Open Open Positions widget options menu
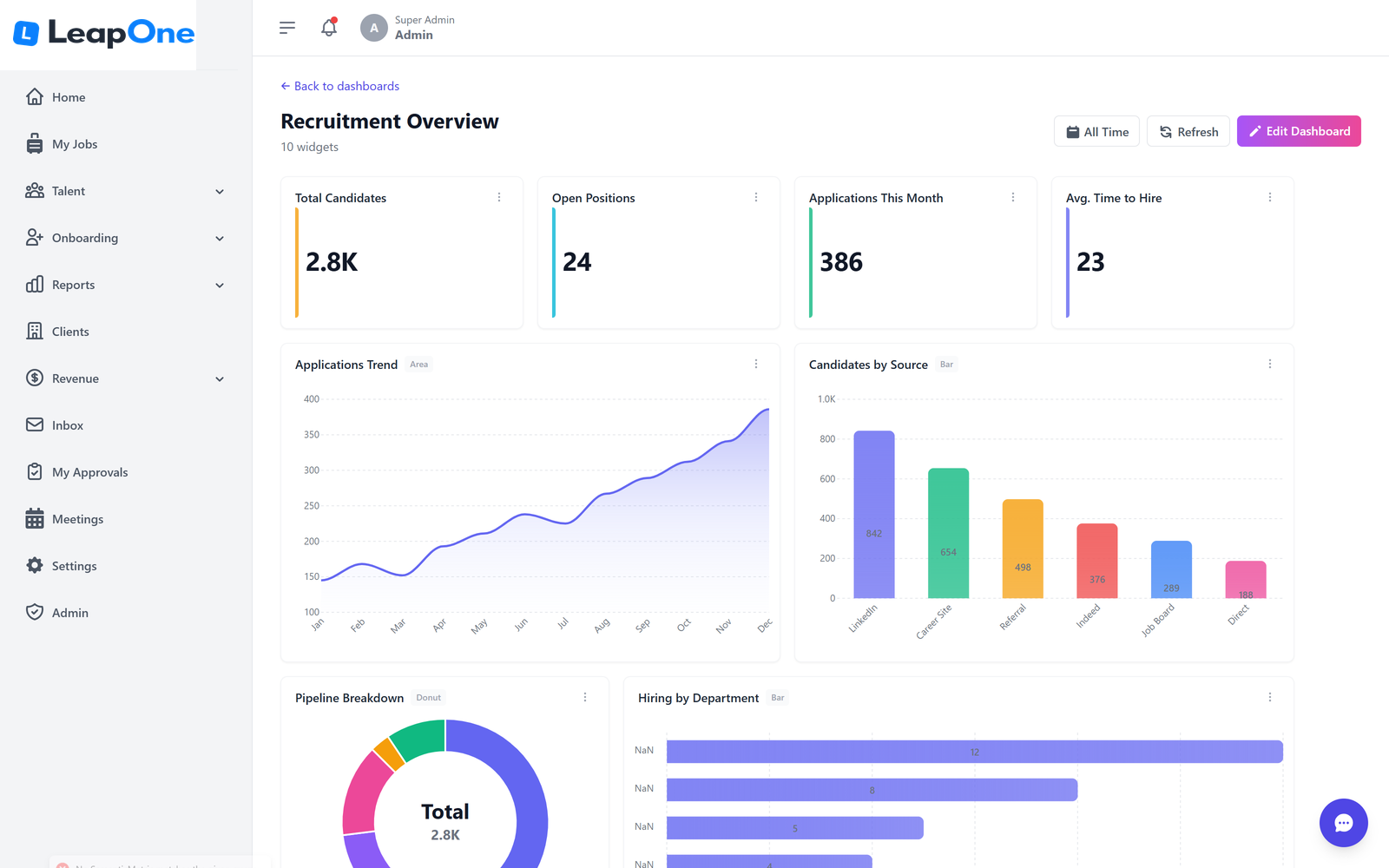The image size is (1389, 868). (756, 197)
